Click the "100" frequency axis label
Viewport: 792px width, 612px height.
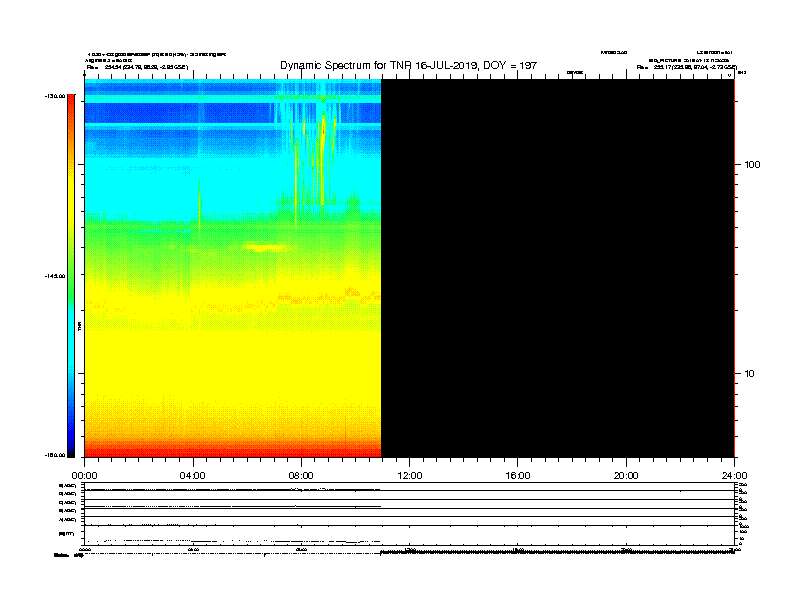pyautogui.click(x=752, y=165)
